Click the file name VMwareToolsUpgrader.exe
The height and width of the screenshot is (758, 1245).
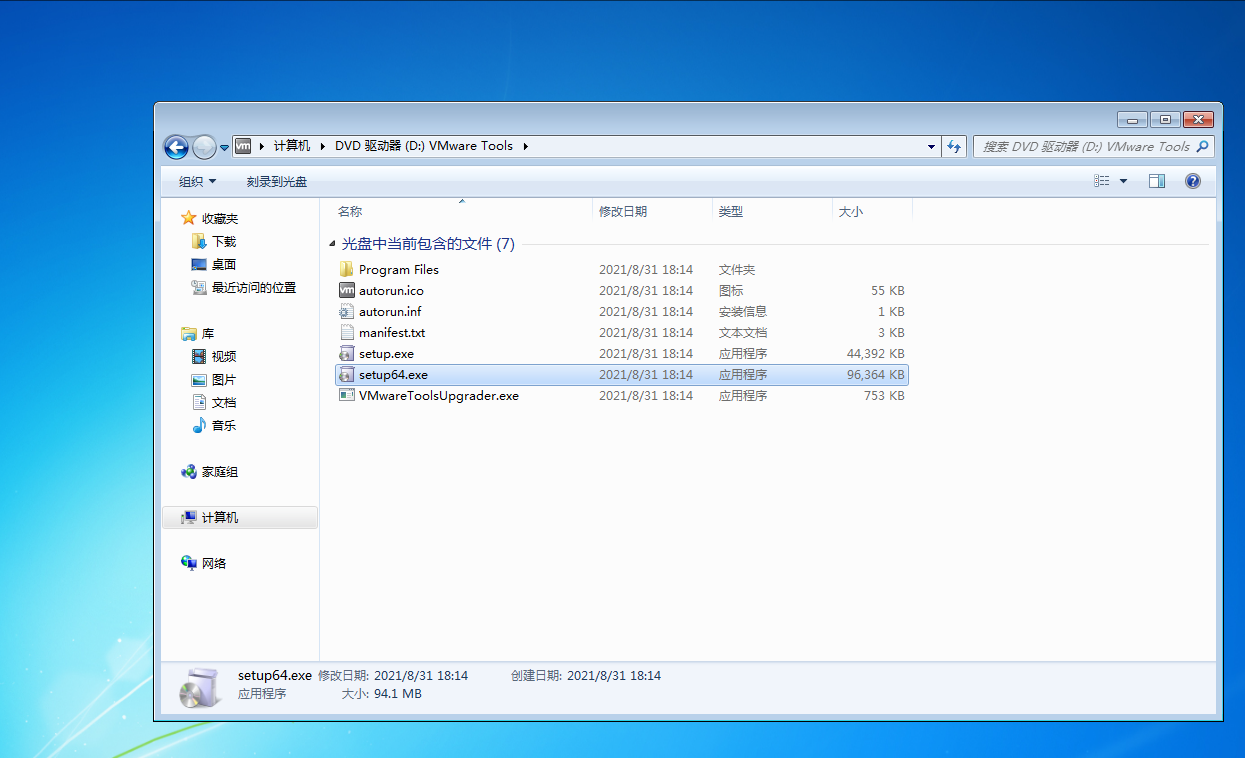(x=439, y=395)
